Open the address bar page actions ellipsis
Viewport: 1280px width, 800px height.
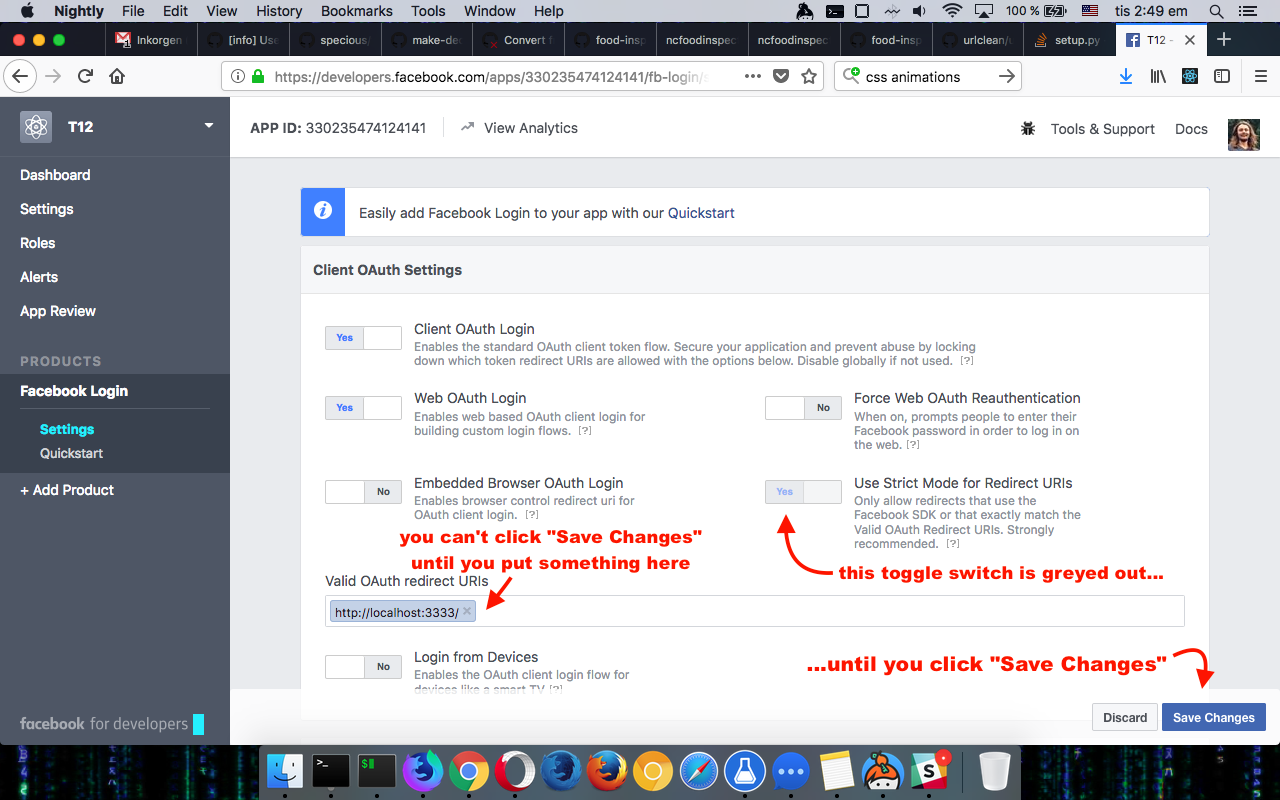[x=753, y=77]
